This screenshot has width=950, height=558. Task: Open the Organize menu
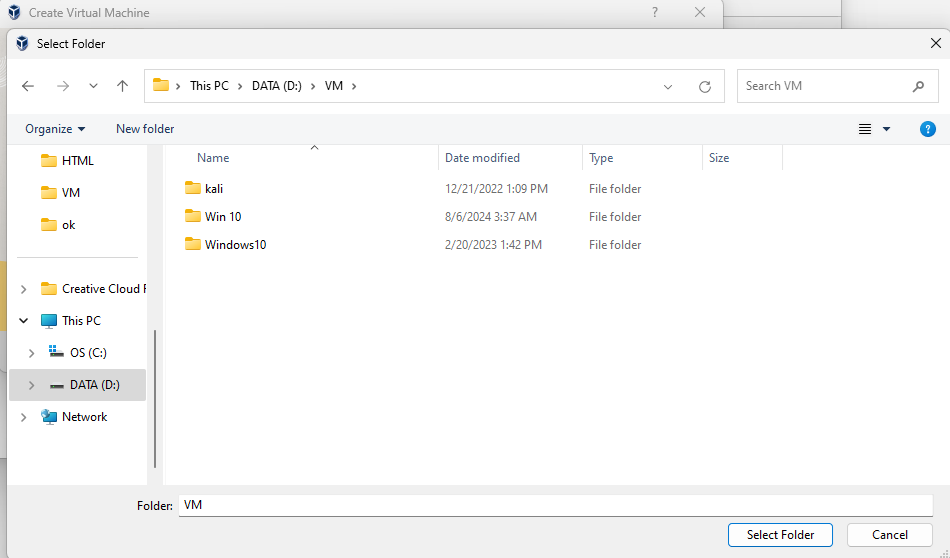click(55, 129)
